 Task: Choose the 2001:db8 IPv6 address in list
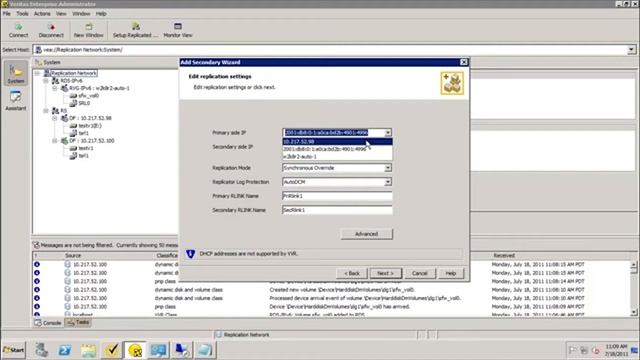tap(338, 149)
